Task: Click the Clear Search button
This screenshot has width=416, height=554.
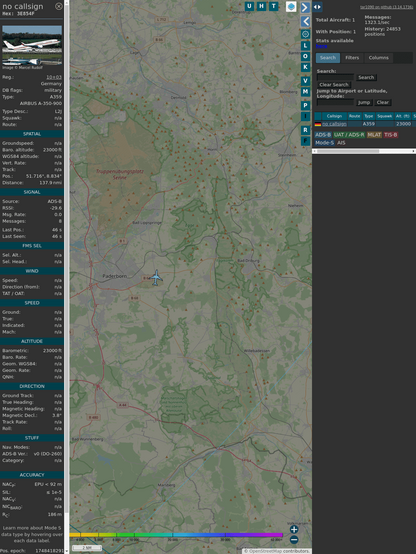Action: (334, 84)
